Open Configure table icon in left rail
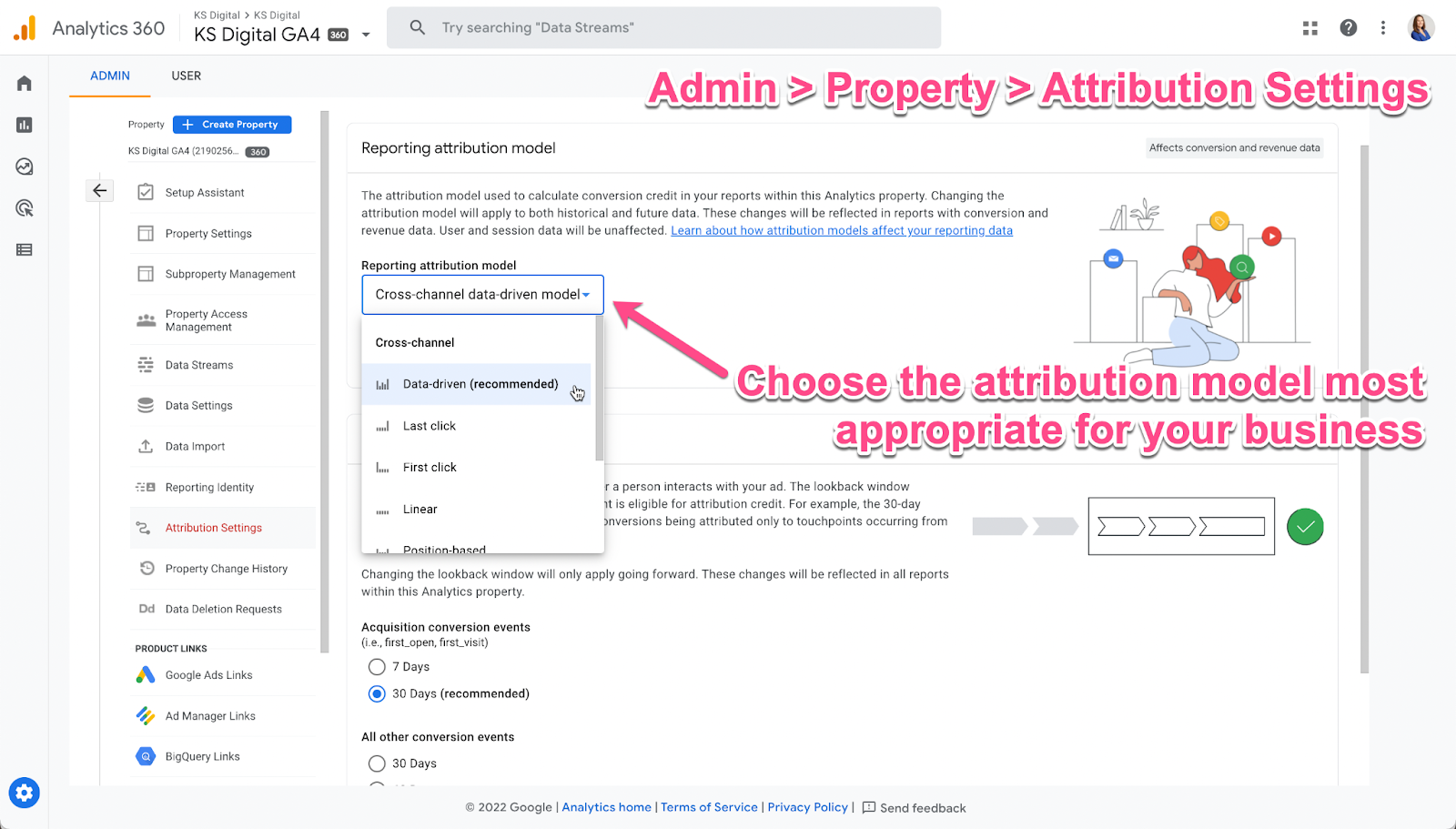 (25, 249)
